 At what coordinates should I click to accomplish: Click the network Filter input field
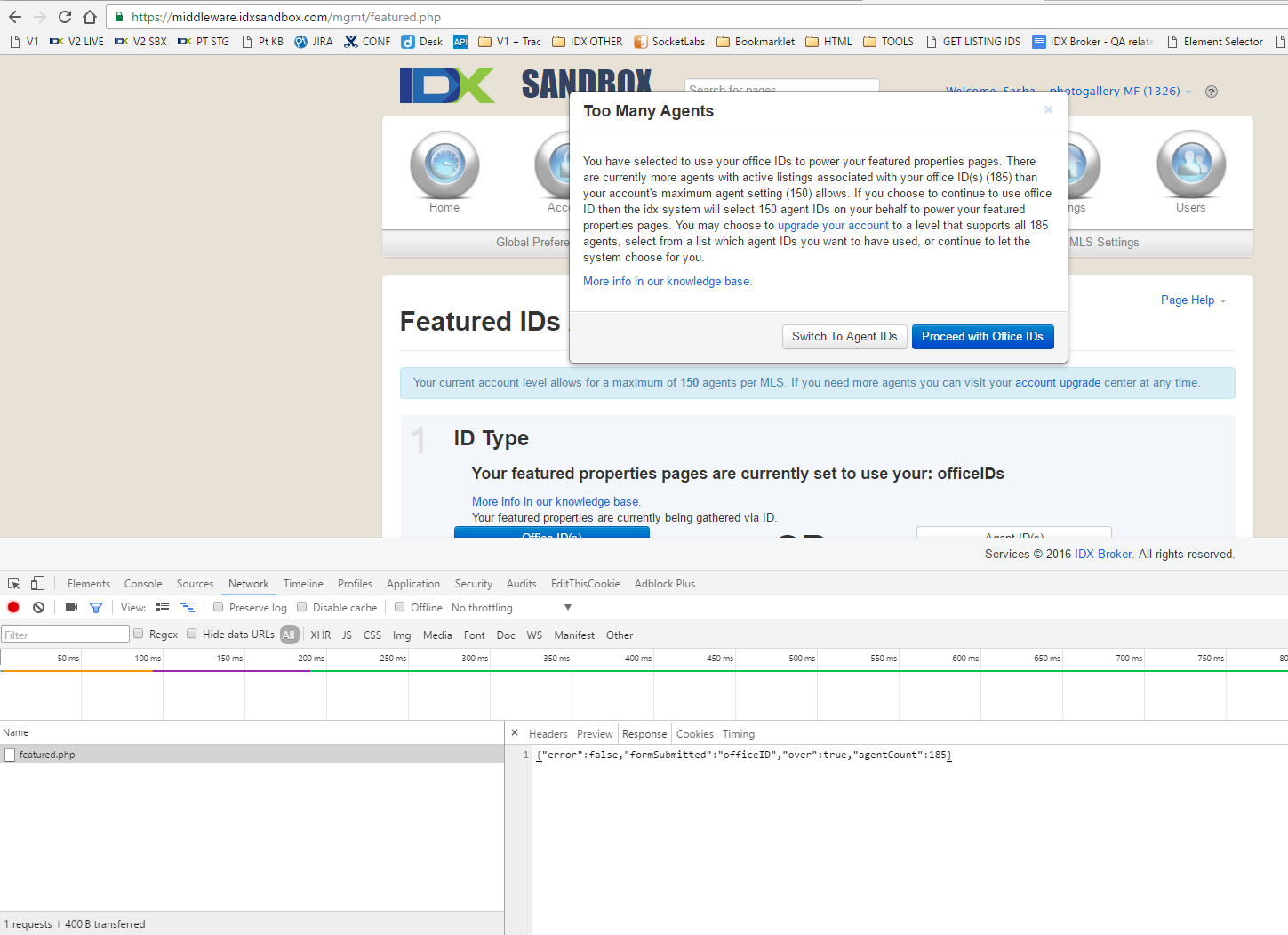[x=65, y=635]
